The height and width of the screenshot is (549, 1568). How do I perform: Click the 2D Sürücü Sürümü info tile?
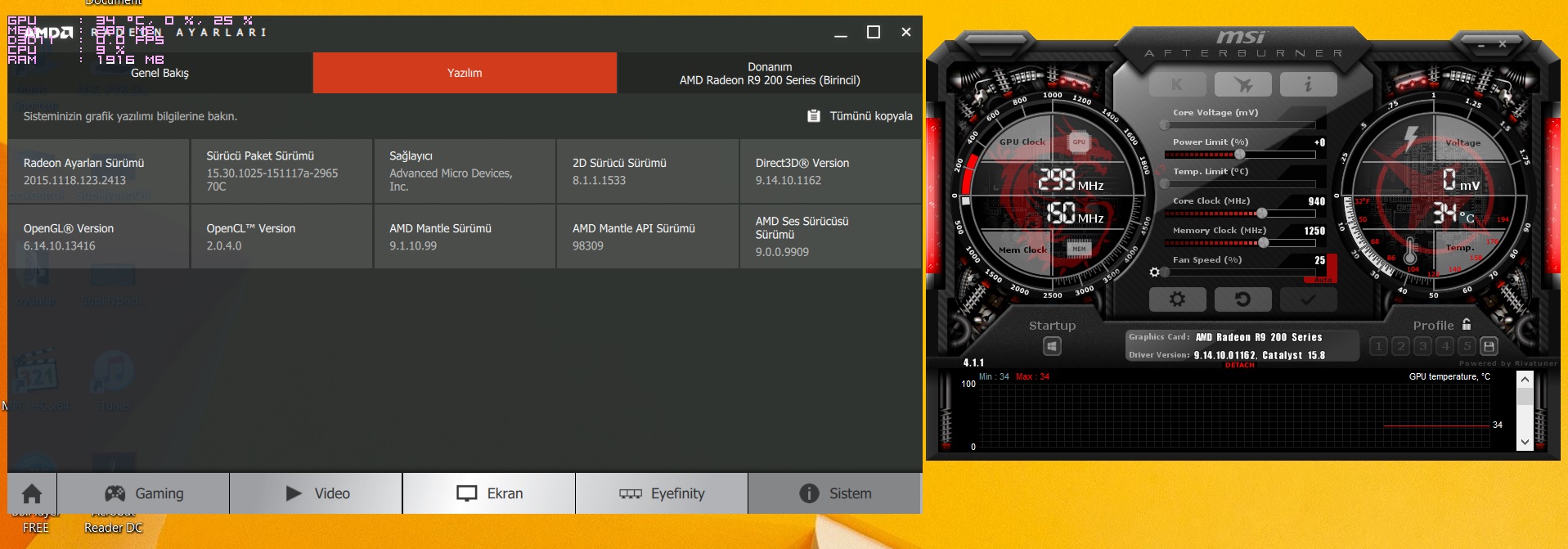coord(648,171)
